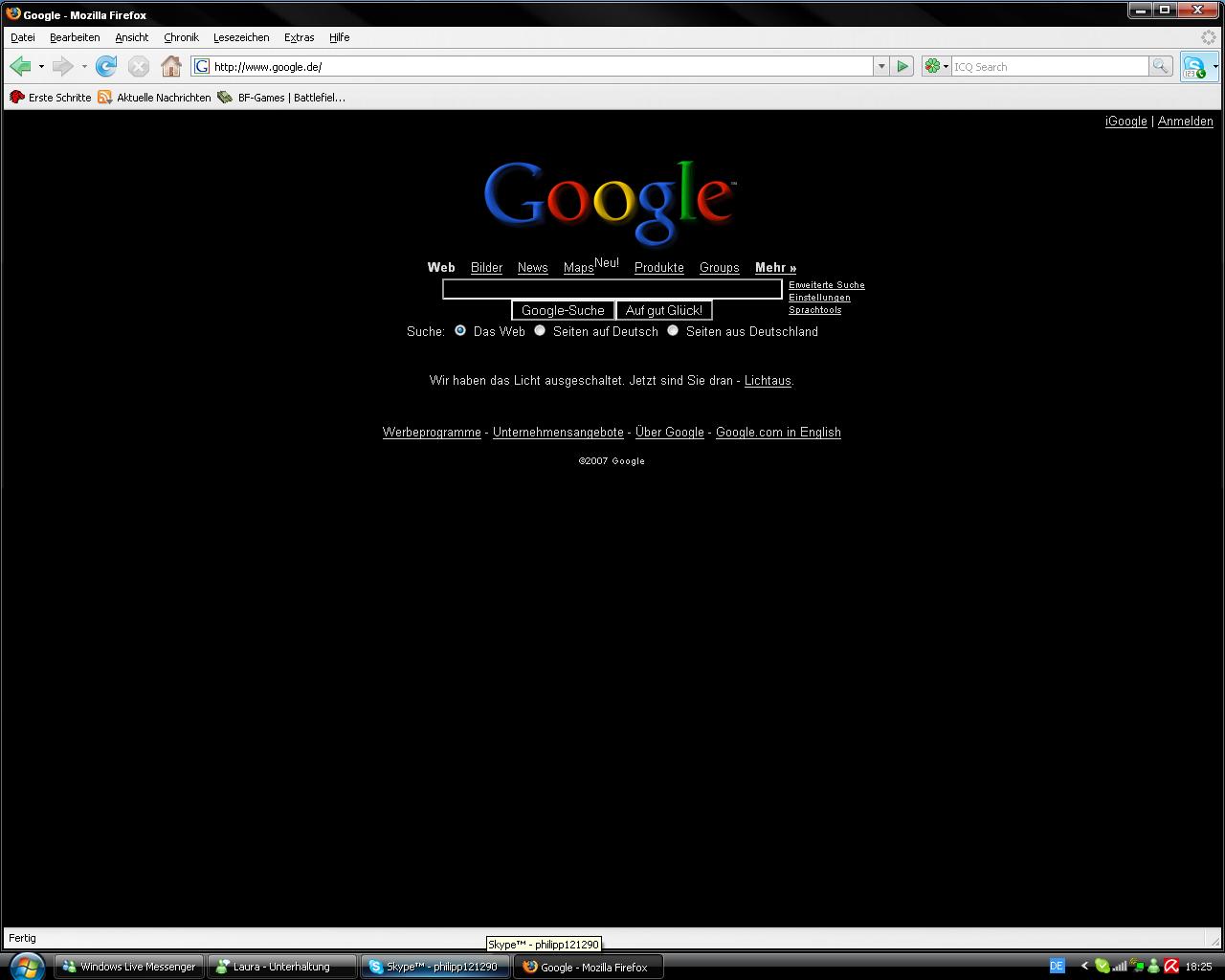Go to the Home page icon
The width and height of the screenshot is (1225, 980).
click(171, 66)
